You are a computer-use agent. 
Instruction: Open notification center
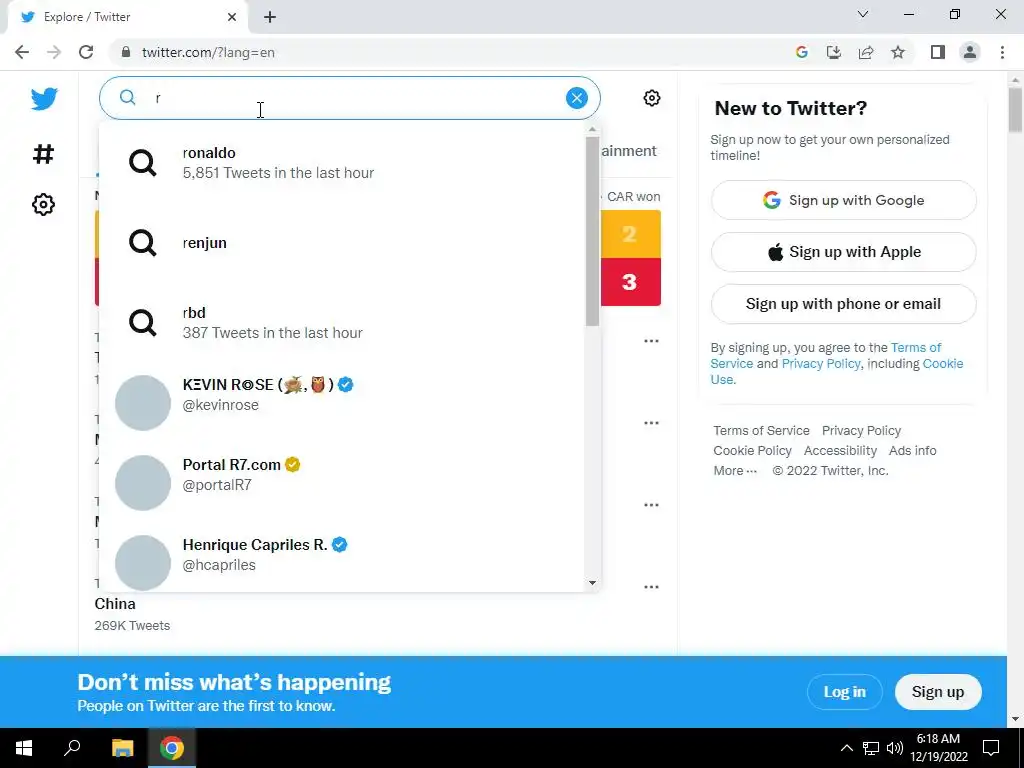point(991,748)
